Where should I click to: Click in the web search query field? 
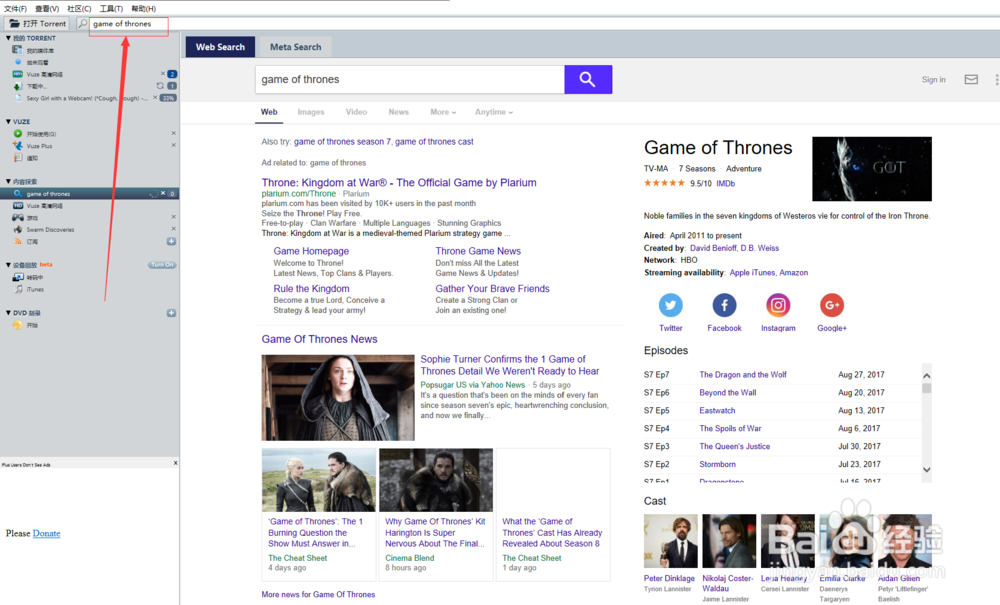tap(410, 79)
